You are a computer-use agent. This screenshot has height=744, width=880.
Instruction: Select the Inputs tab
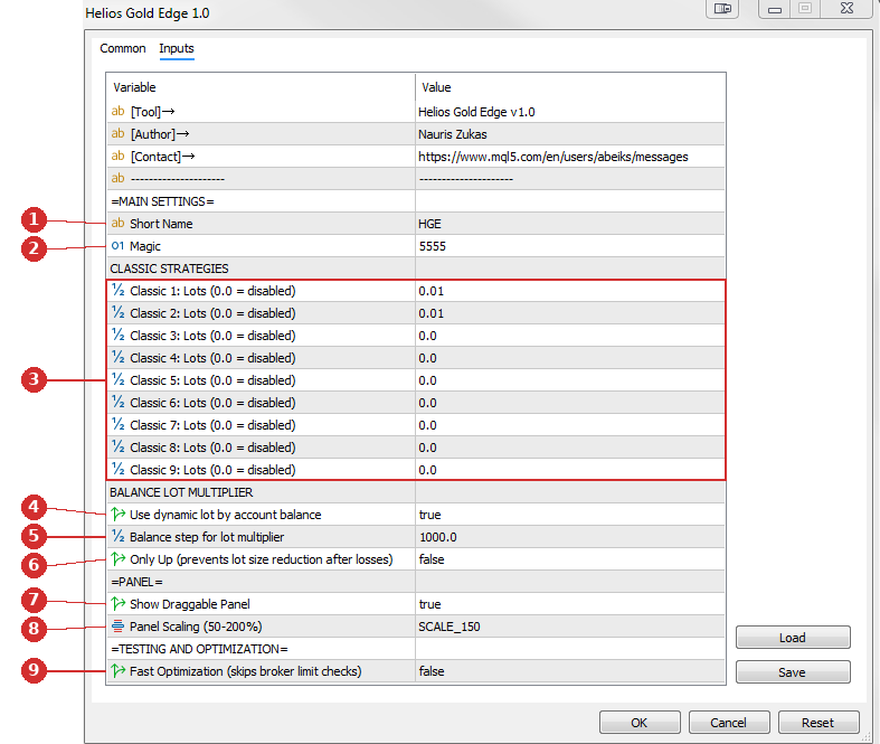coord(176,49)
